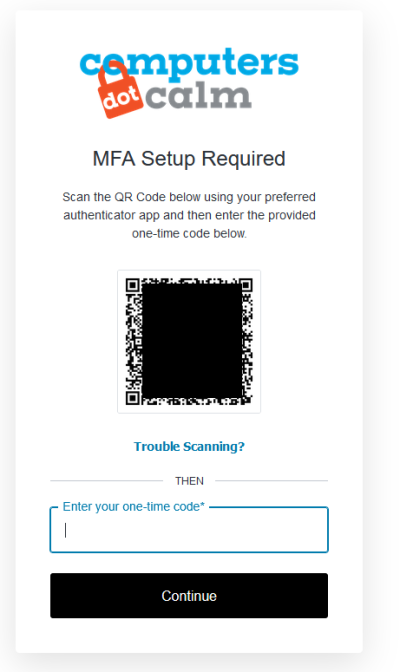Click the 'Scan the QR Code below' instruction line
The image size is (400, 672).
click(x=189, y=197)
